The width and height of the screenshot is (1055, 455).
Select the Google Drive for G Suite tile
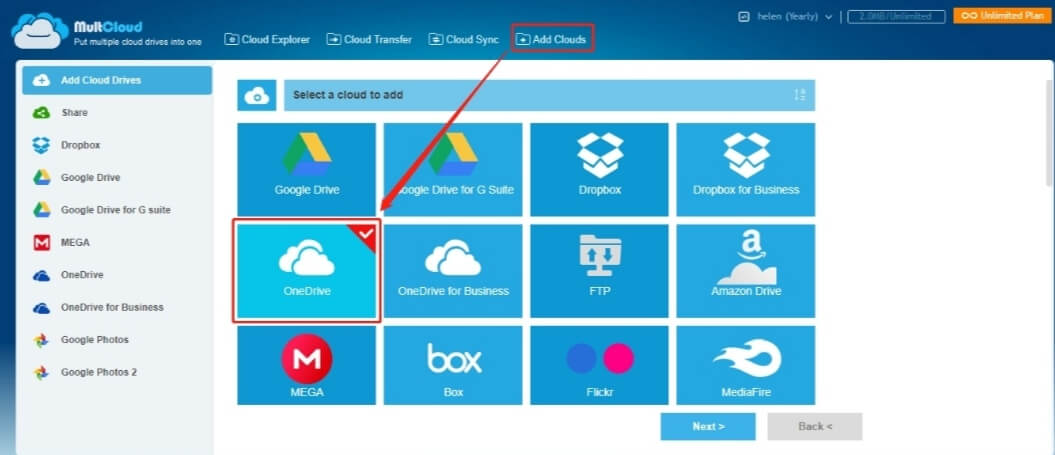[x=453, y=169]
